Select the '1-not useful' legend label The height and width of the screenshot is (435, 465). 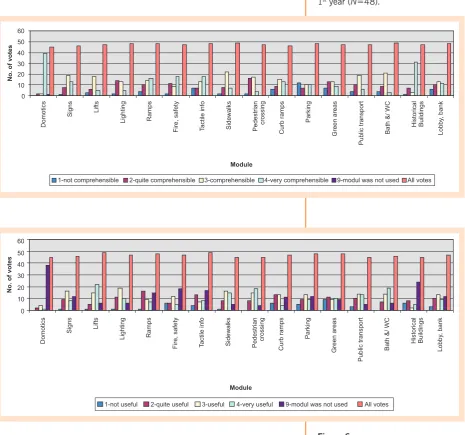[121, 404]
